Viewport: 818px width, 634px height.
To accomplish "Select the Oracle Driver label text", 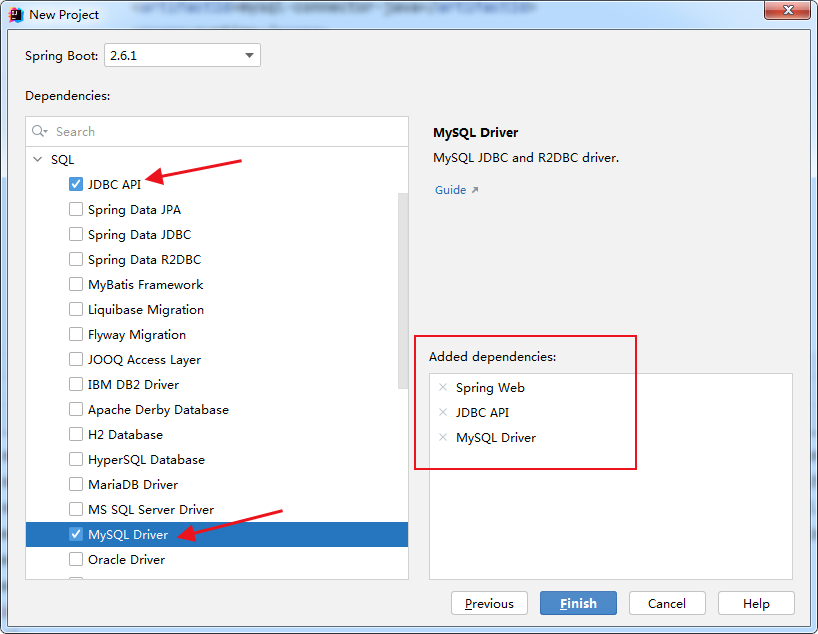I will (126, 559).
